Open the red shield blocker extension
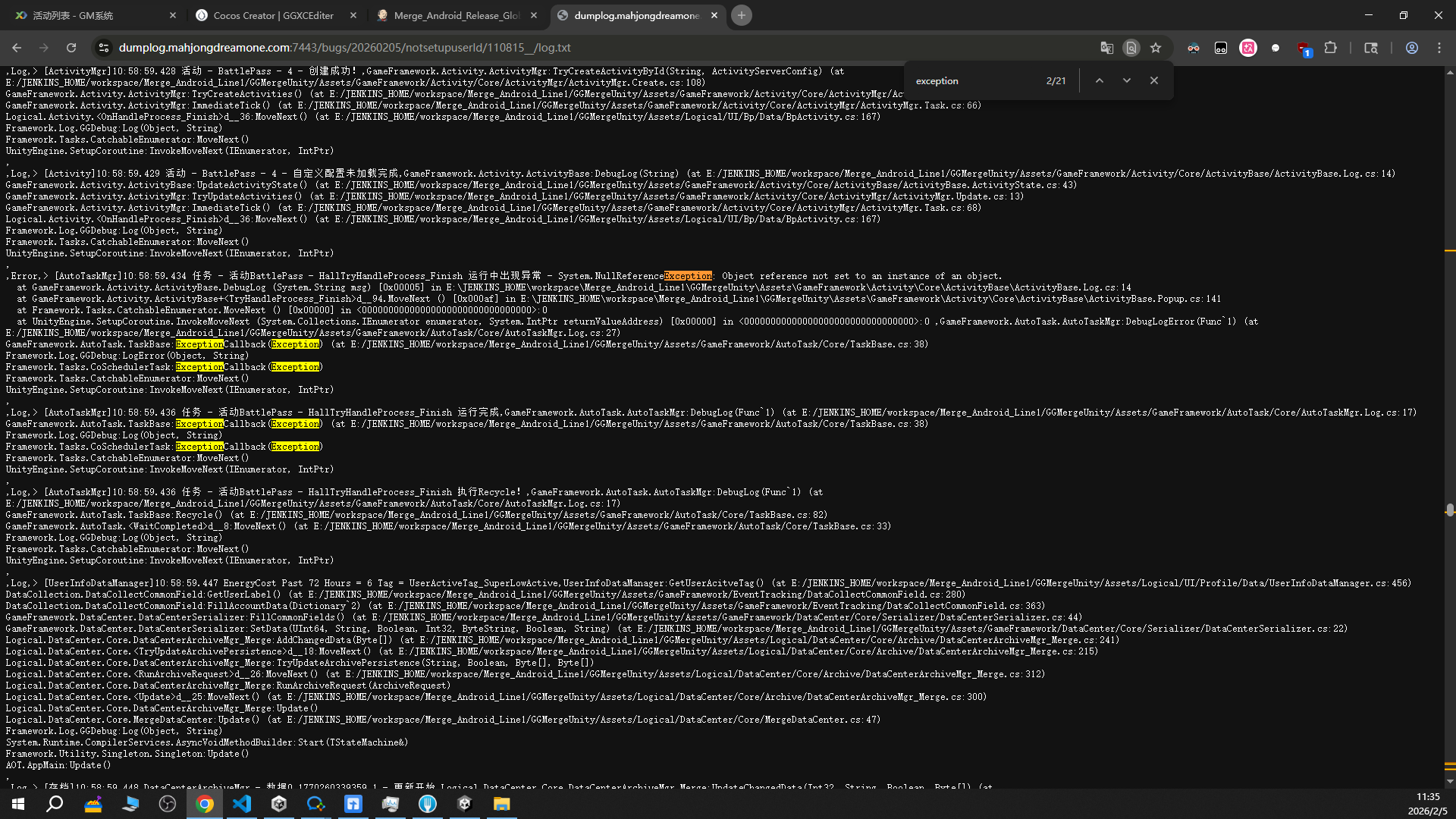The image size is (1456, 819). point(1304,49)
